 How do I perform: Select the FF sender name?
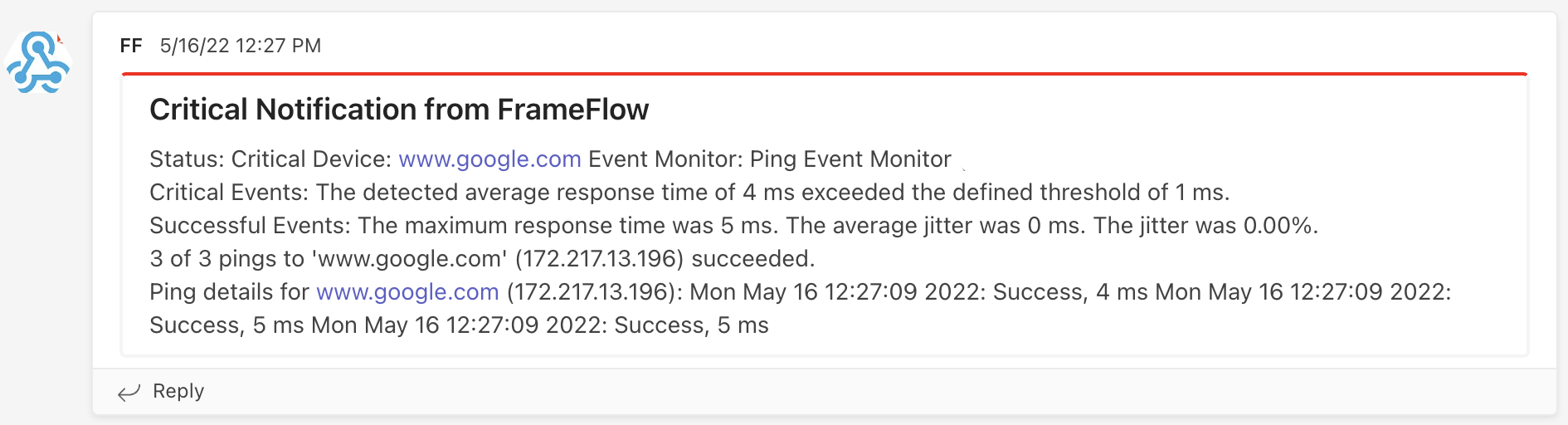click(131, 46)
